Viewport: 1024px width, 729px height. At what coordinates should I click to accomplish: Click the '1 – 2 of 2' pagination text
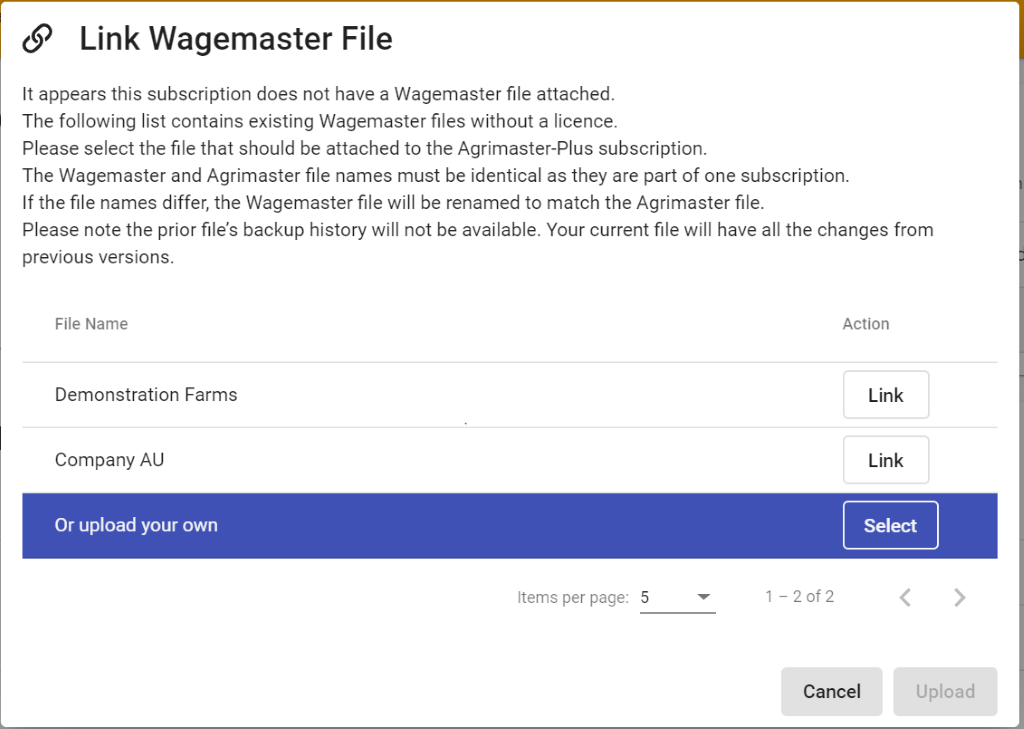click(x=799, y=596)
